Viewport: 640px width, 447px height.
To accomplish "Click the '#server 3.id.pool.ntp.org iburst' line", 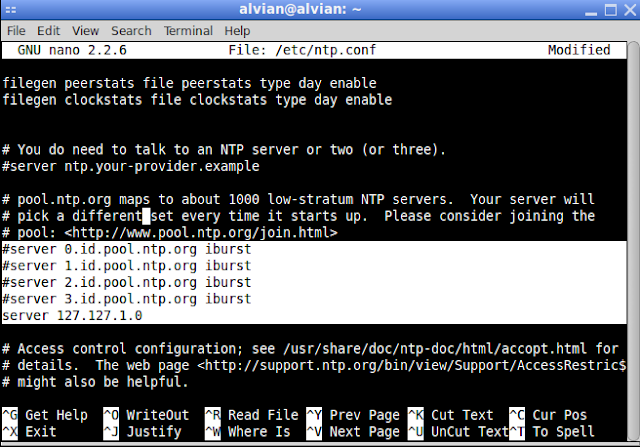I will coord(127,299).
